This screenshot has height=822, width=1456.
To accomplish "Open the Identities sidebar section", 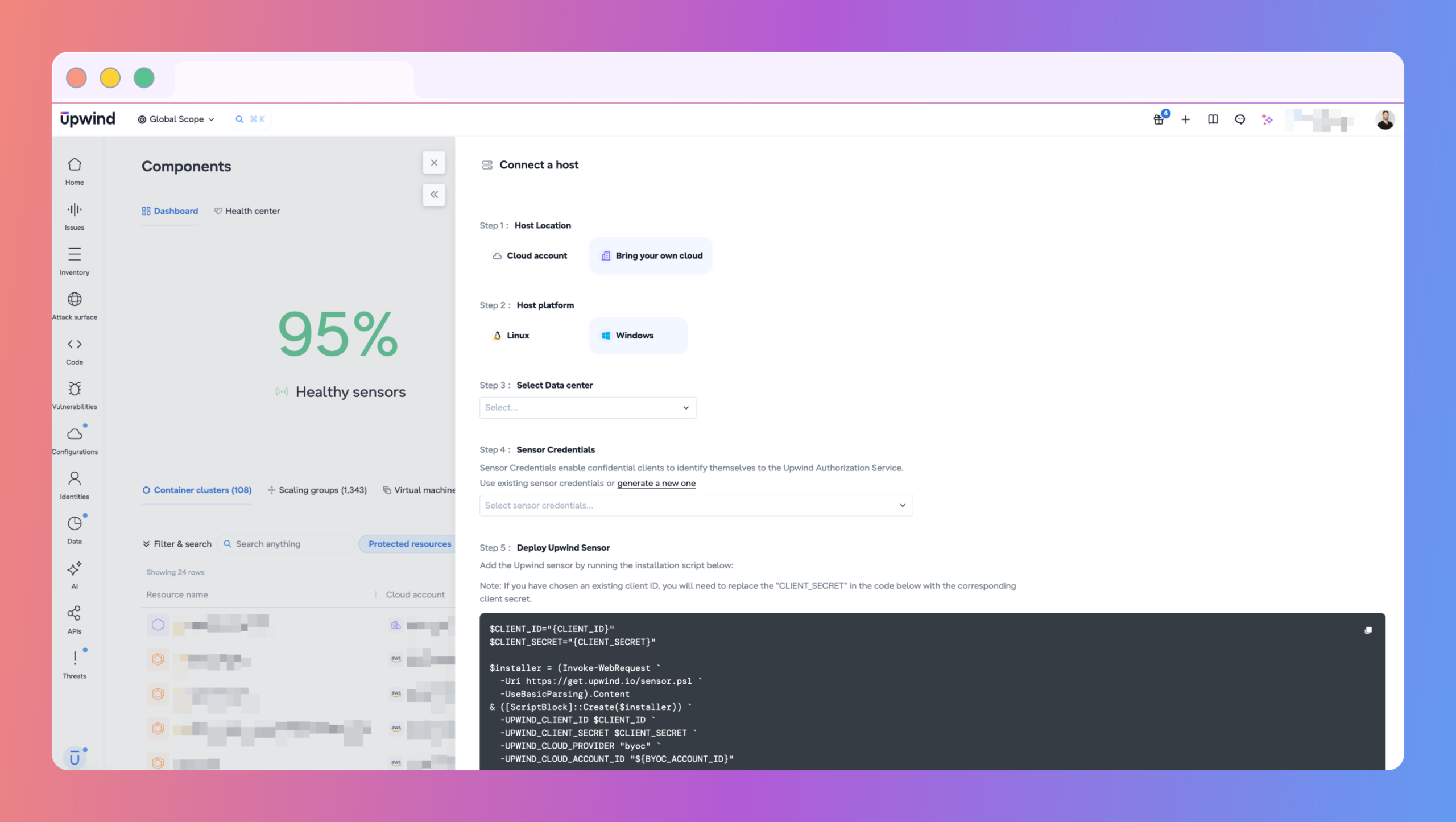I will pos(75,485).
